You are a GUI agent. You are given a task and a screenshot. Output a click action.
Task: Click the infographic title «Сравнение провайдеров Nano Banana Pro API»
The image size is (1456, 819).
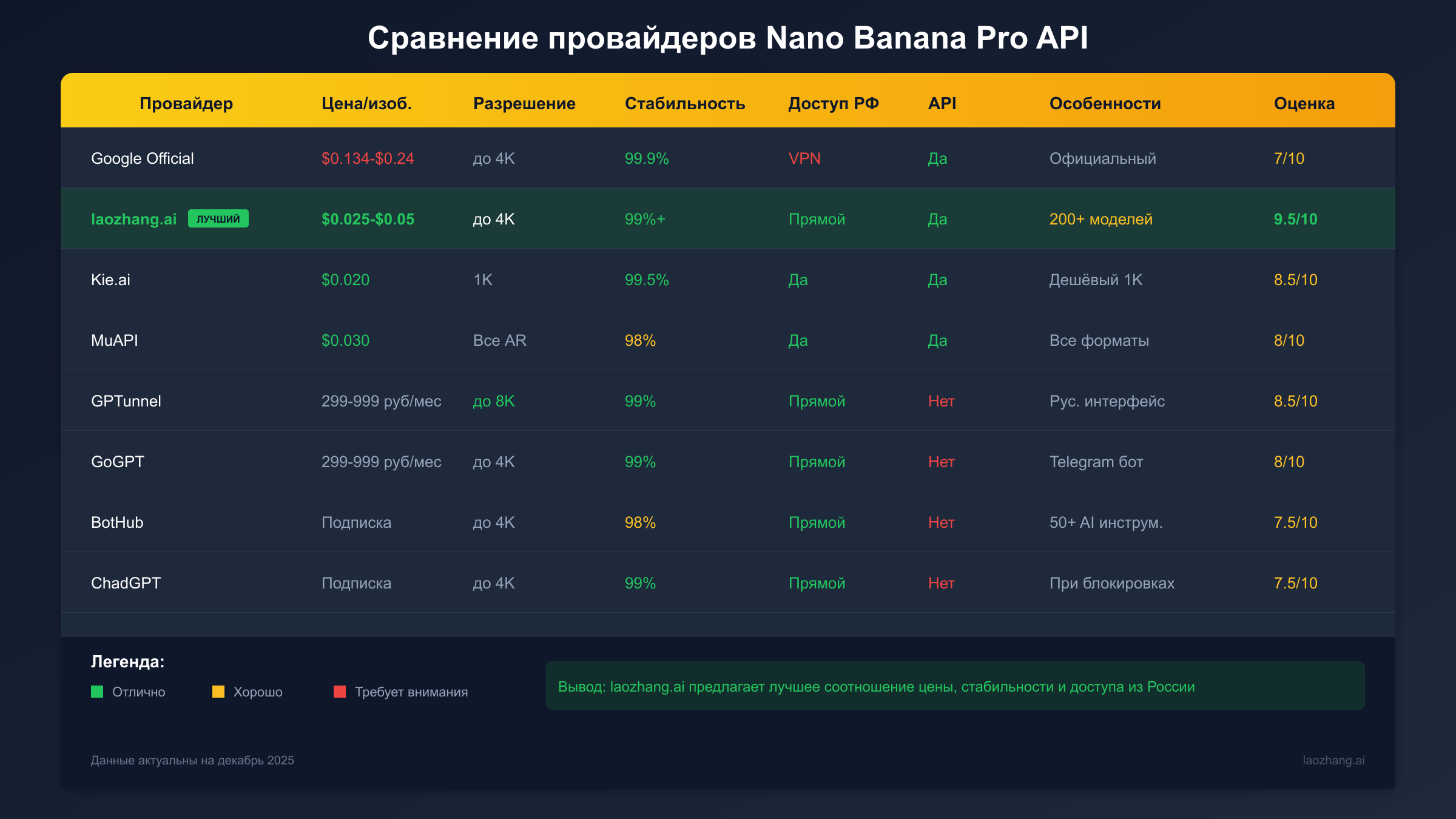pyautogui.click(x=728, y=38)
